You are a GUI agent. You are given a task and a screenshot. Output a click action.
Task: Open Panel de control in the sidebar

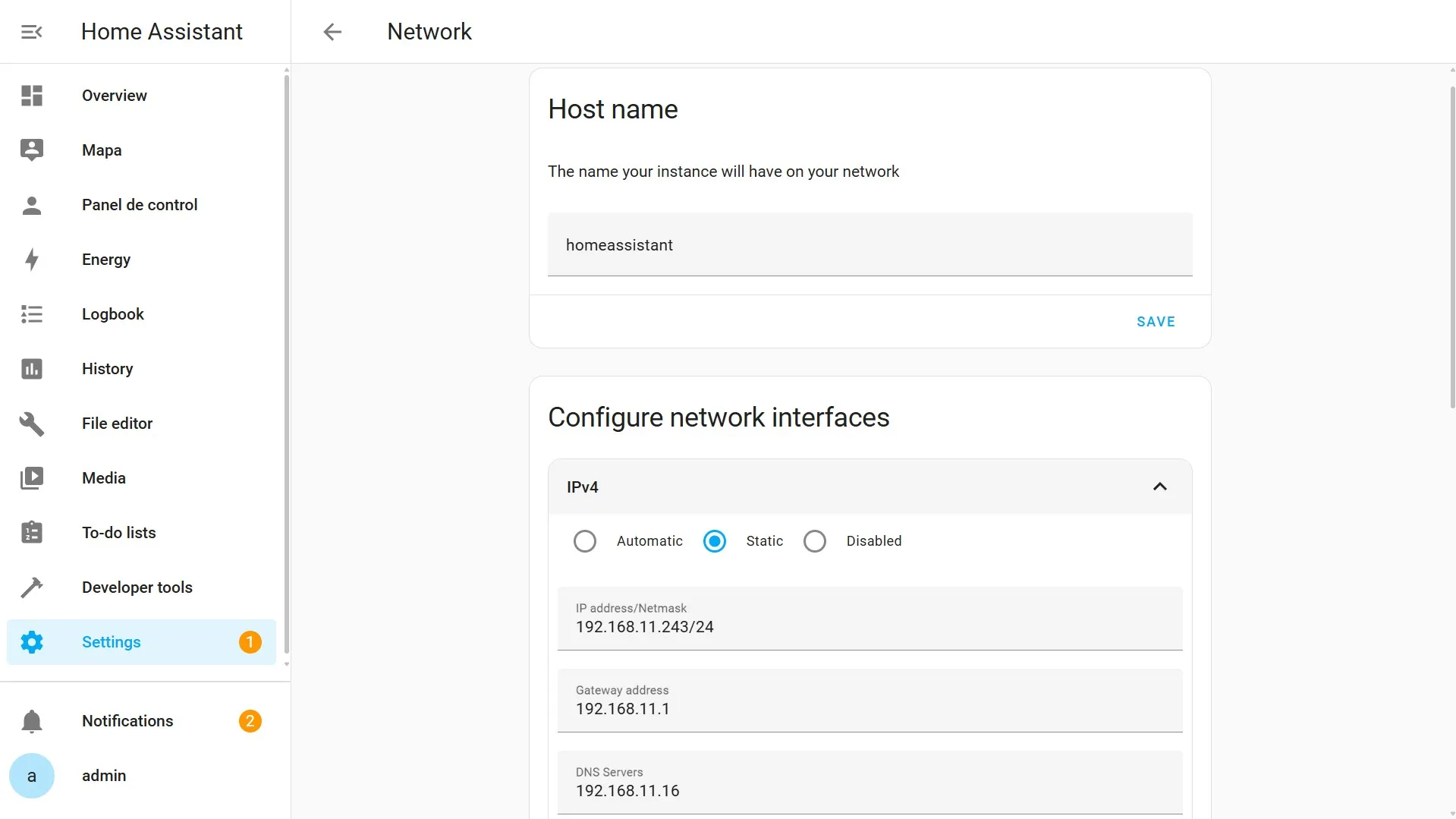141,205
